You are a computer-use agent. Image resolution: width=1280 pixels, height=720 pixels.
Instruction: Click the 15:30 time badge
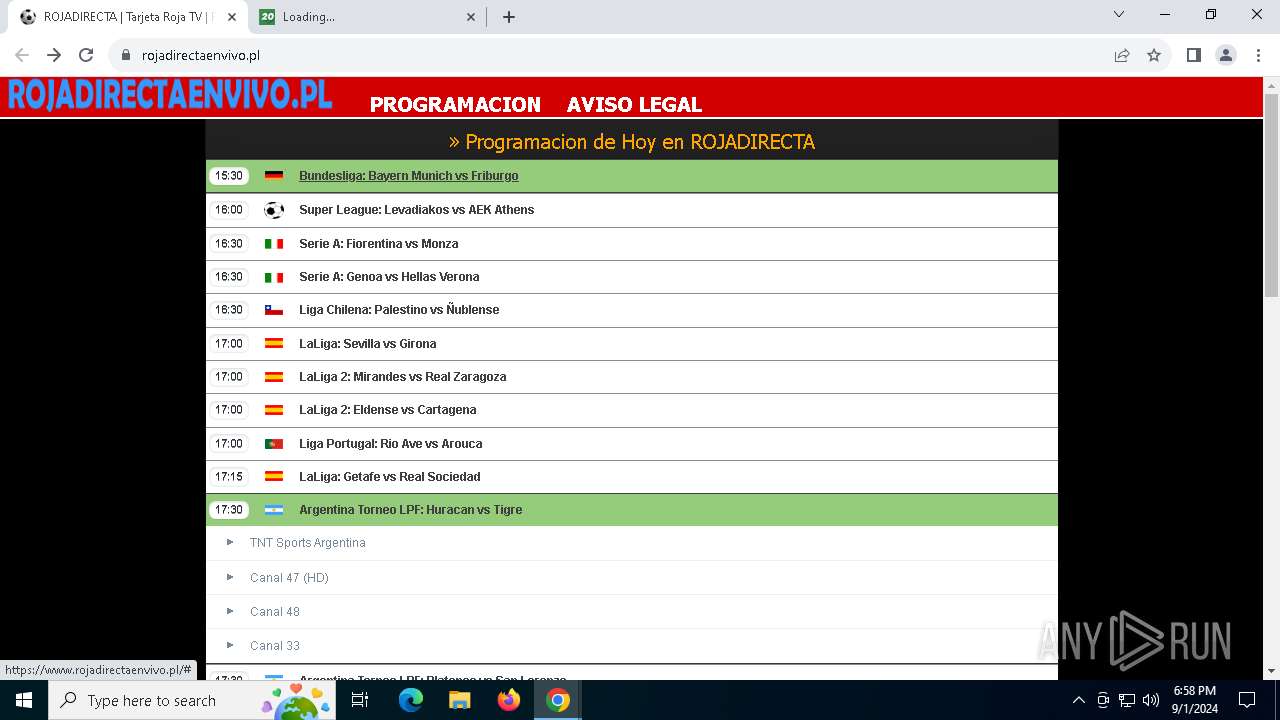point(229,176)
